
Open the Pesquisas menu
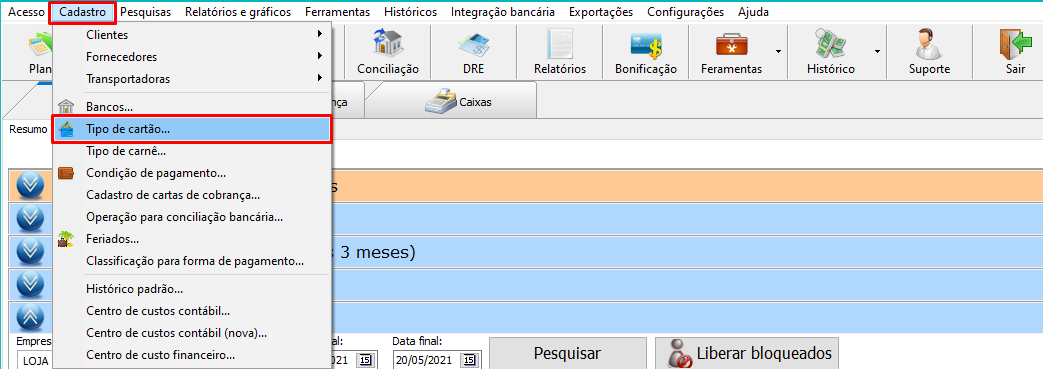tap(145, 12)
